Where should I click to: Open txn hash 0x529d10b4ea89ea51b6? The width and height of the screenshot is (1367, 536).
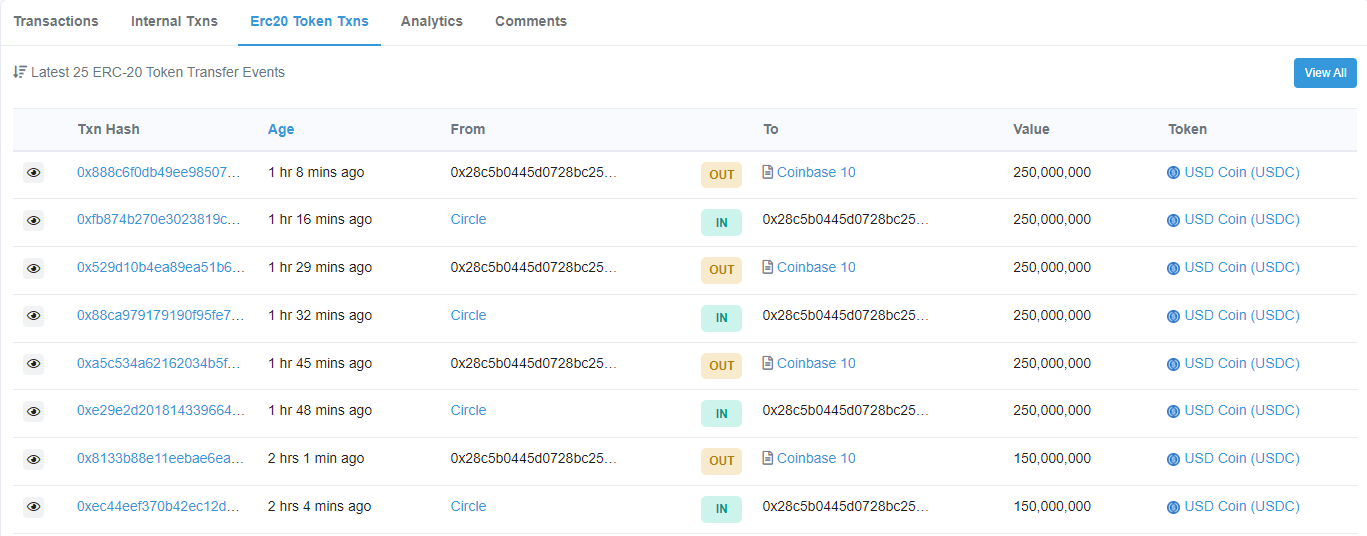(x=159, y=267)
